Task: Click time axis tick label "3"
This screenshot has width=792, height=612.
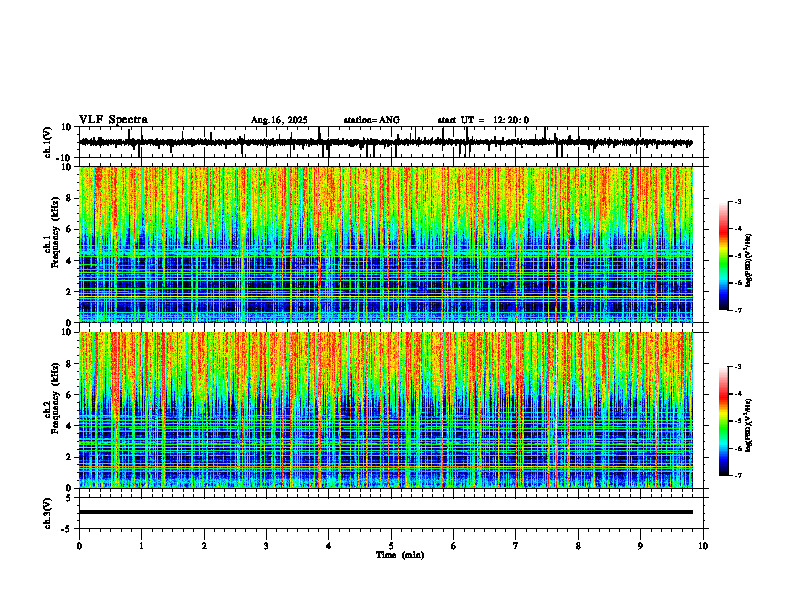Action: pyautogui.click(x=266, y=546)
